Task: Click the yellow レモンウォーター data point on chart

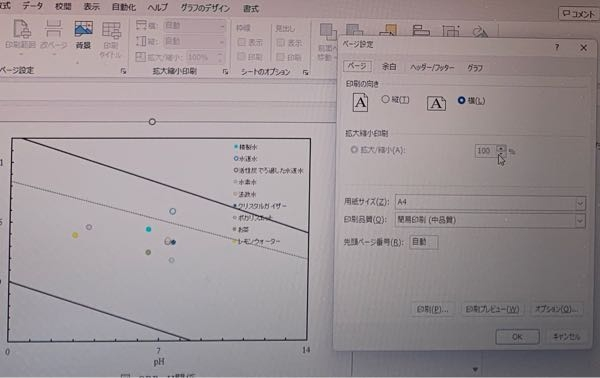Action: (75, 235)
